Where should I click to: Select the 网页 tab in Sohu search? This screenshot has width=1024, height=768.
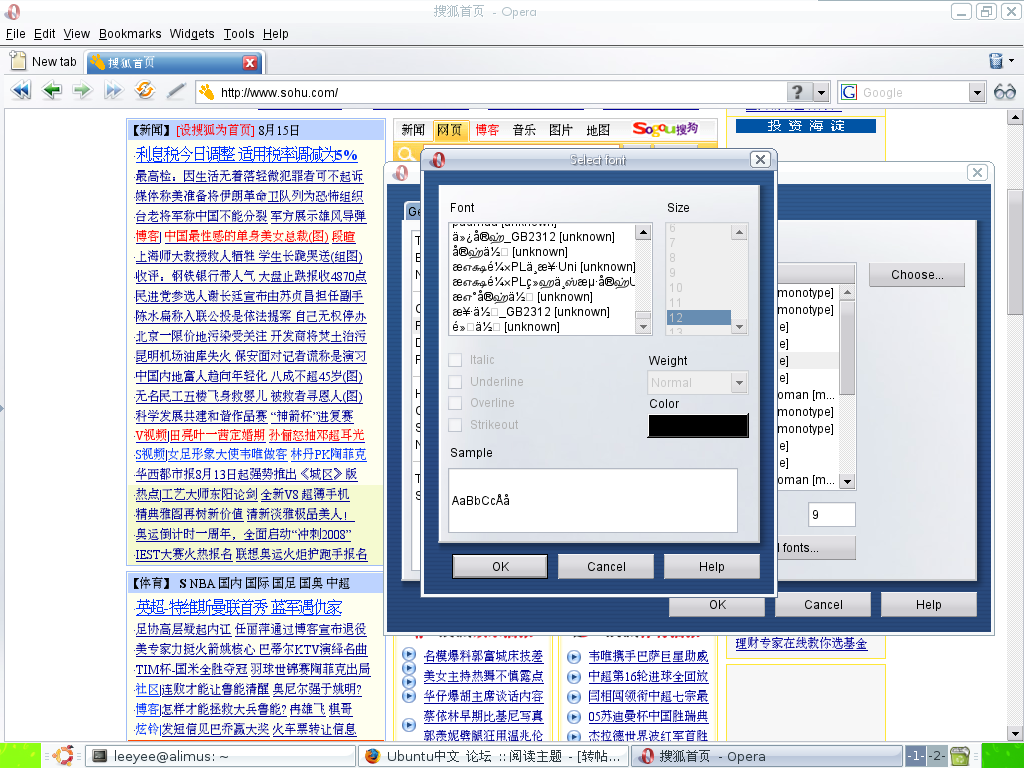pos(449,130)
